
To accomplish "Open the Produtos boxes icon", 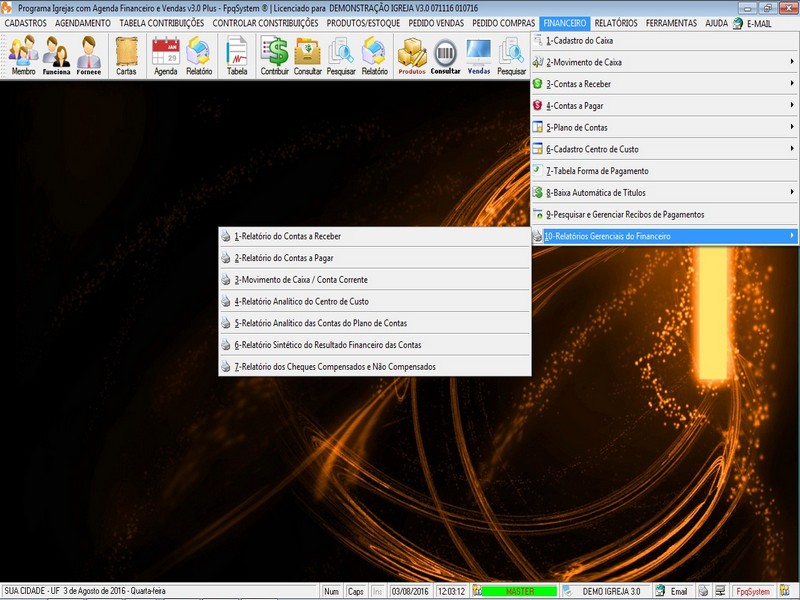I will coord(411,55).
